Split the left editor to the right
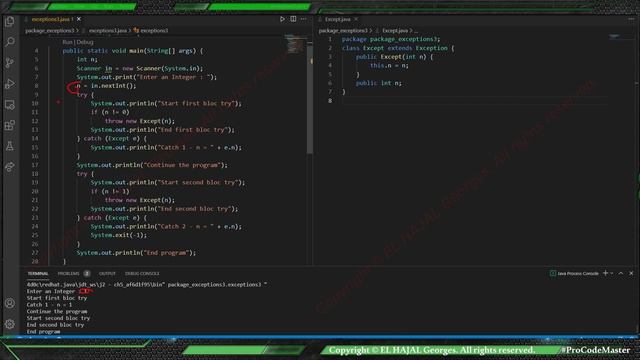This screenshot has height=360, width=640. point(293,19)
